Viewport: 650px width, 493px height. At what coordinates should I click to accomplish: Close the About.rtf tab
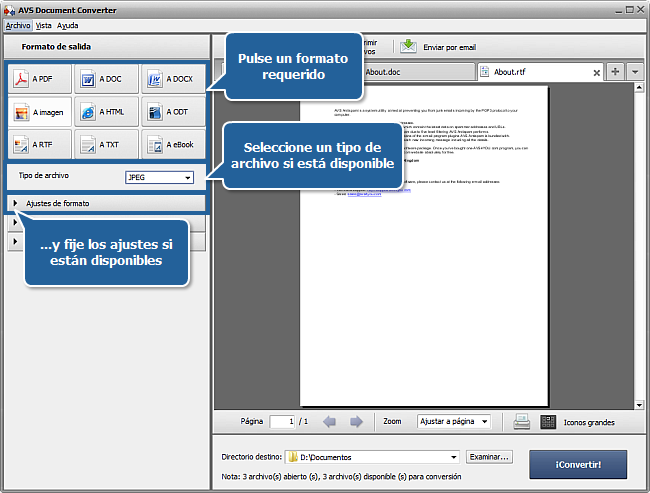[x=597, y=72]
